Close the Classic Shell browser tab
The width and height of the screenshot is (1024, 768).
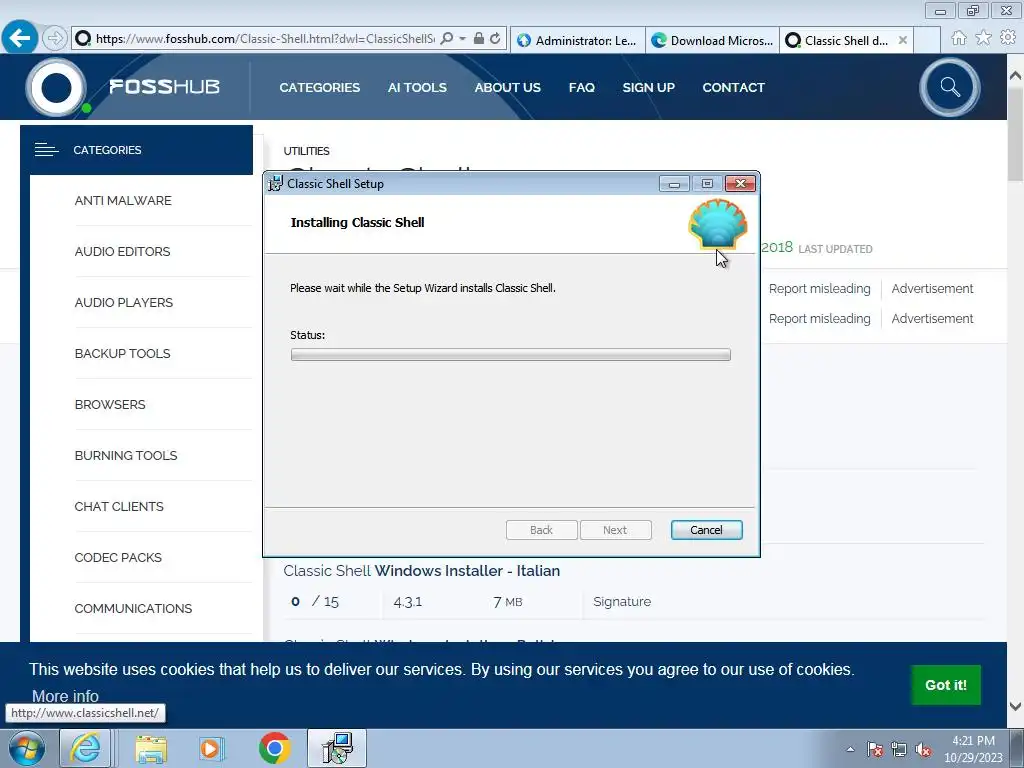pyautogui.click(x=903, y=40)
